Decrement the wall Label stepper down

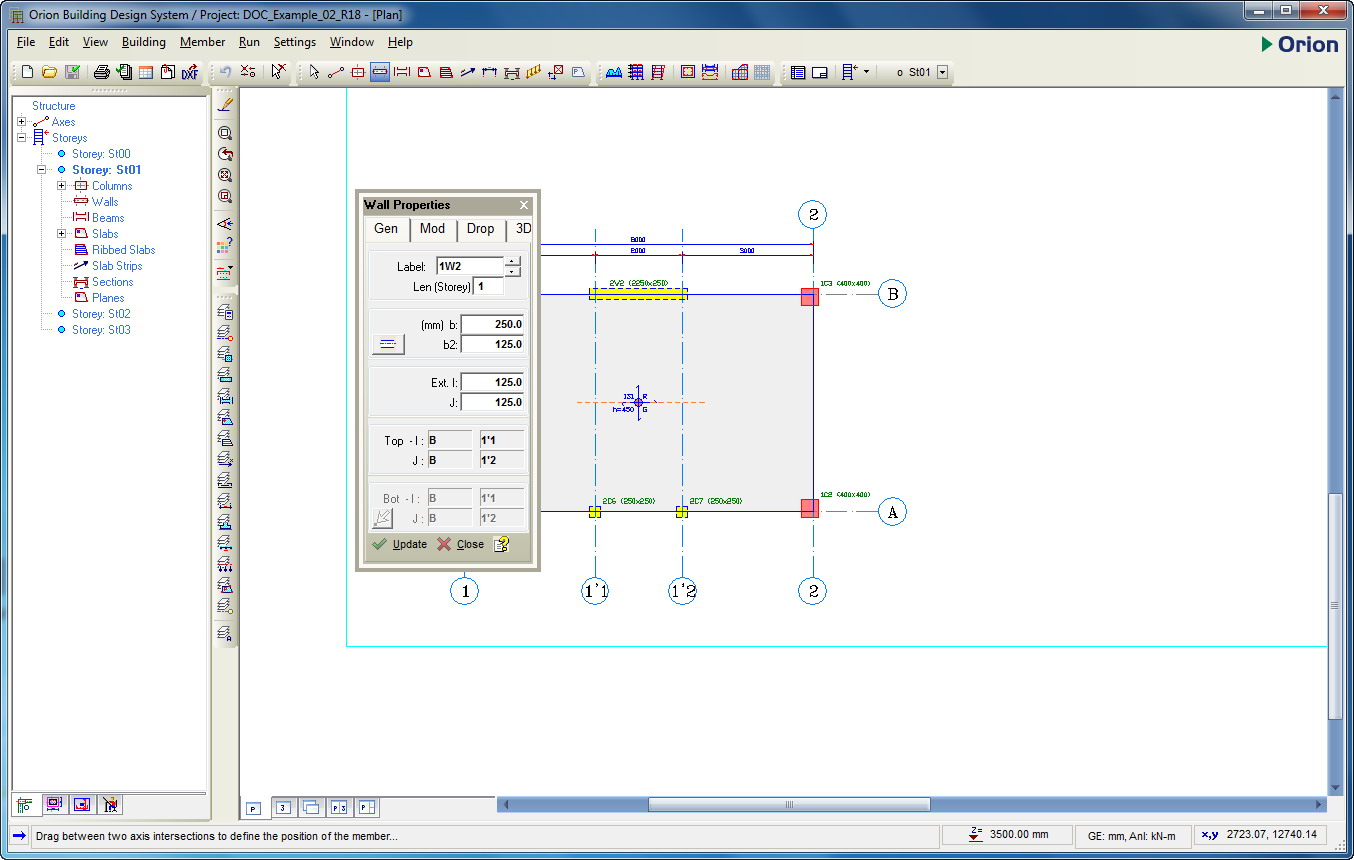(513, 271)
